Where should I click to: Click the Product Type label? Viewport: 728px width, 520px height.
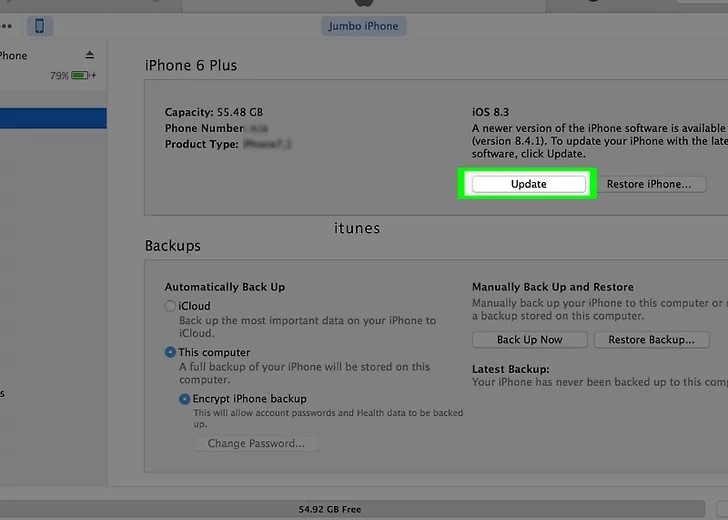click(202, 144)
